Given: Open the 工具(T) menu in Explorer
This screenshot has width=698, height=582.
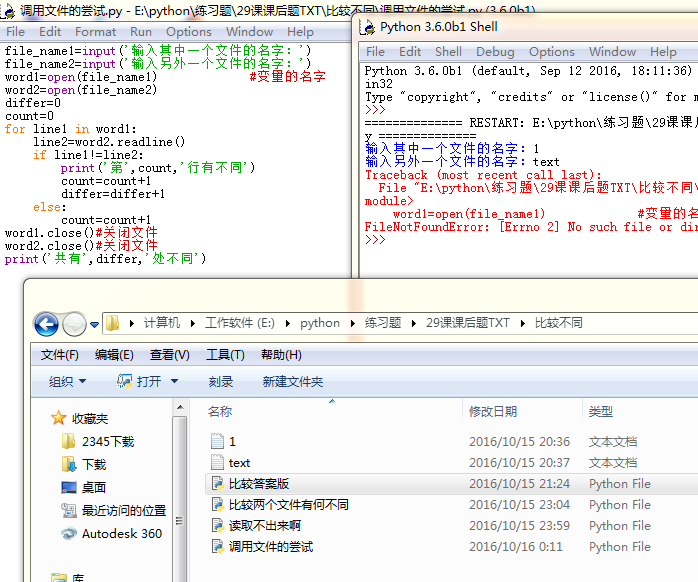Looking at the screenshot, I should (225, 355).
